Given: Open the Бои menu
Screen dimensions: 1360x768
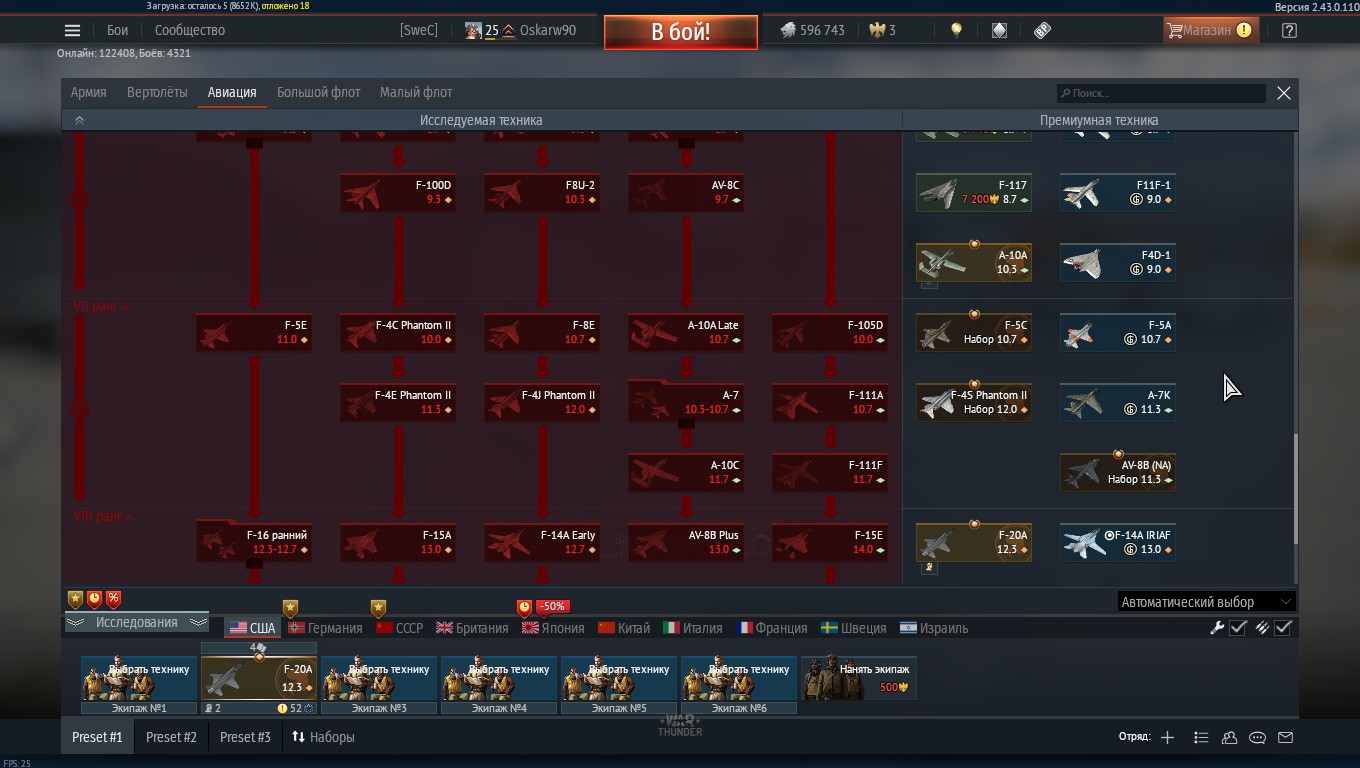Looking at the screenshot, I should (x=118, y=30).
